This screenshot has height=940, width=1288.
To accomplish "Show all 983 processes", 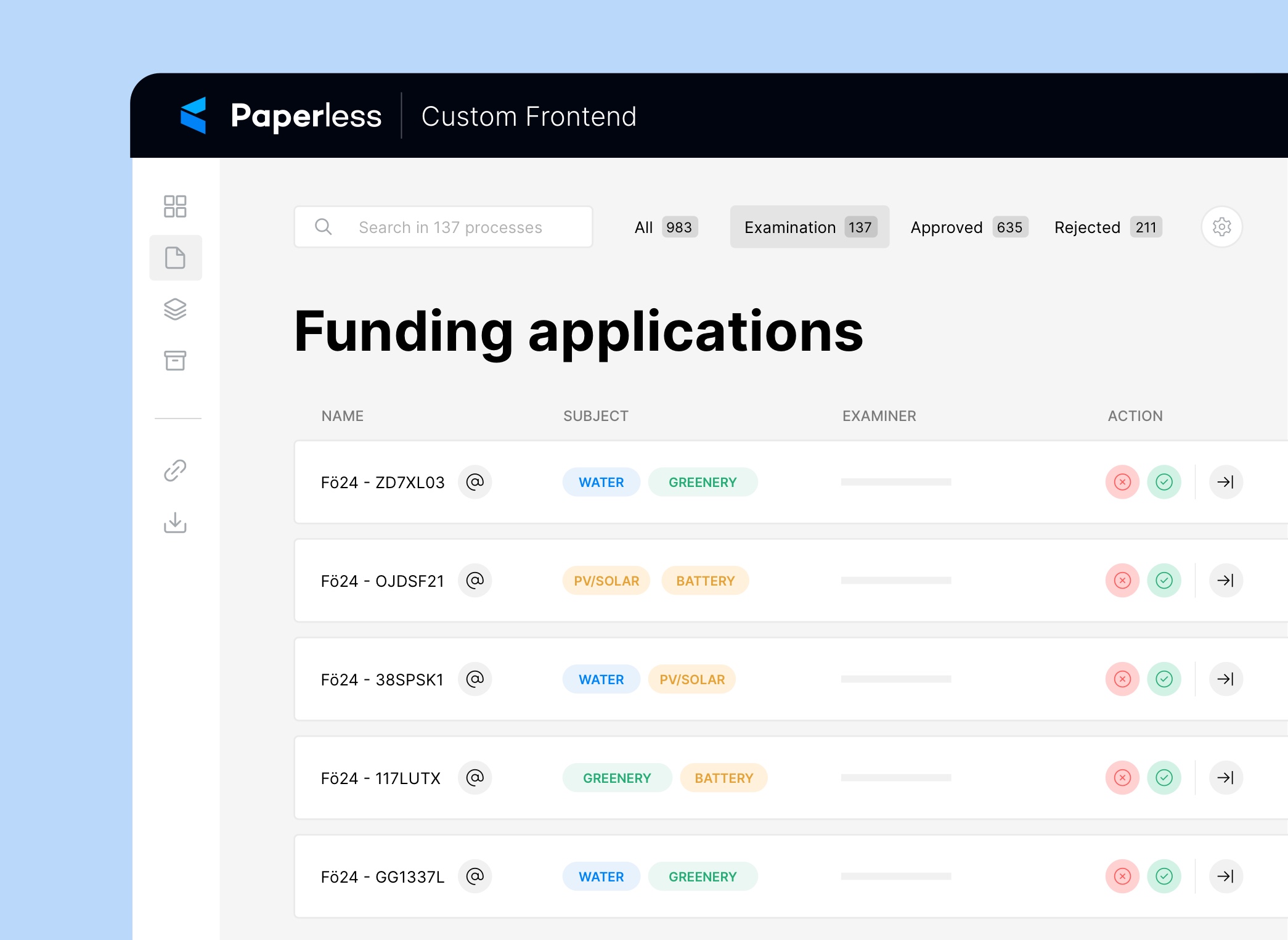I will (664, 227).
